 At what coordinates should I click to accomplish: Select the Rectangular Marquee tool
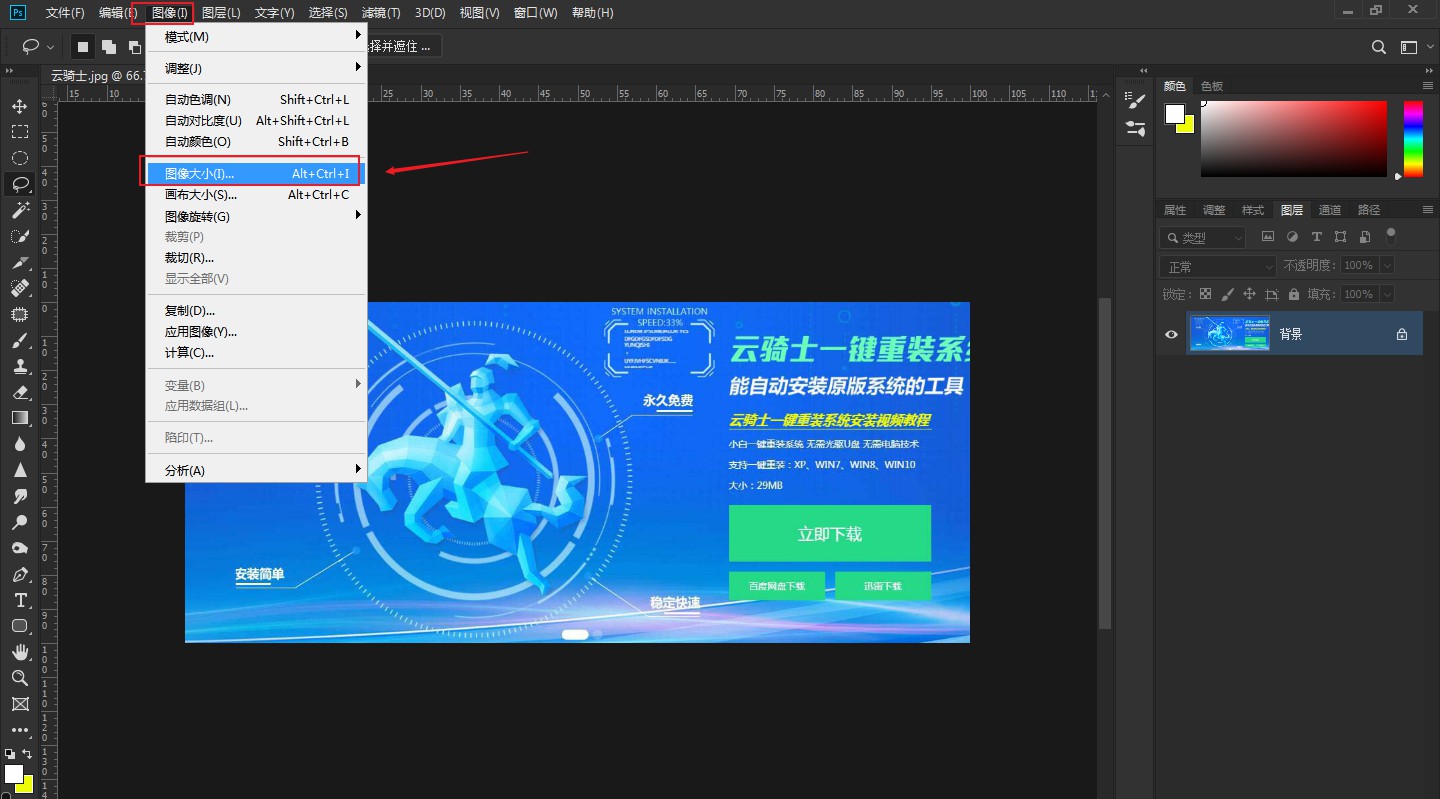pyautogui.click(x=19, y=132)
